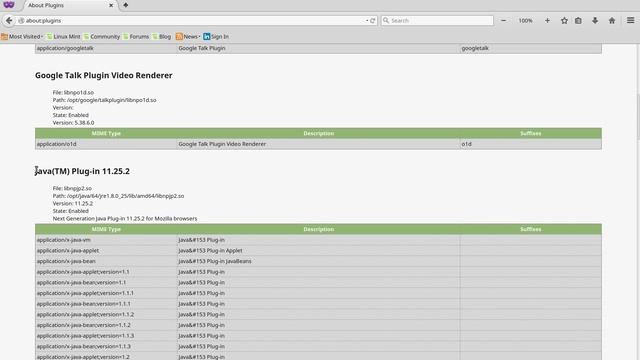The height and width of the screenshot is (360, 640).
Task: Select the Version: 5.38.6.0 line
Action: [73, 122]
